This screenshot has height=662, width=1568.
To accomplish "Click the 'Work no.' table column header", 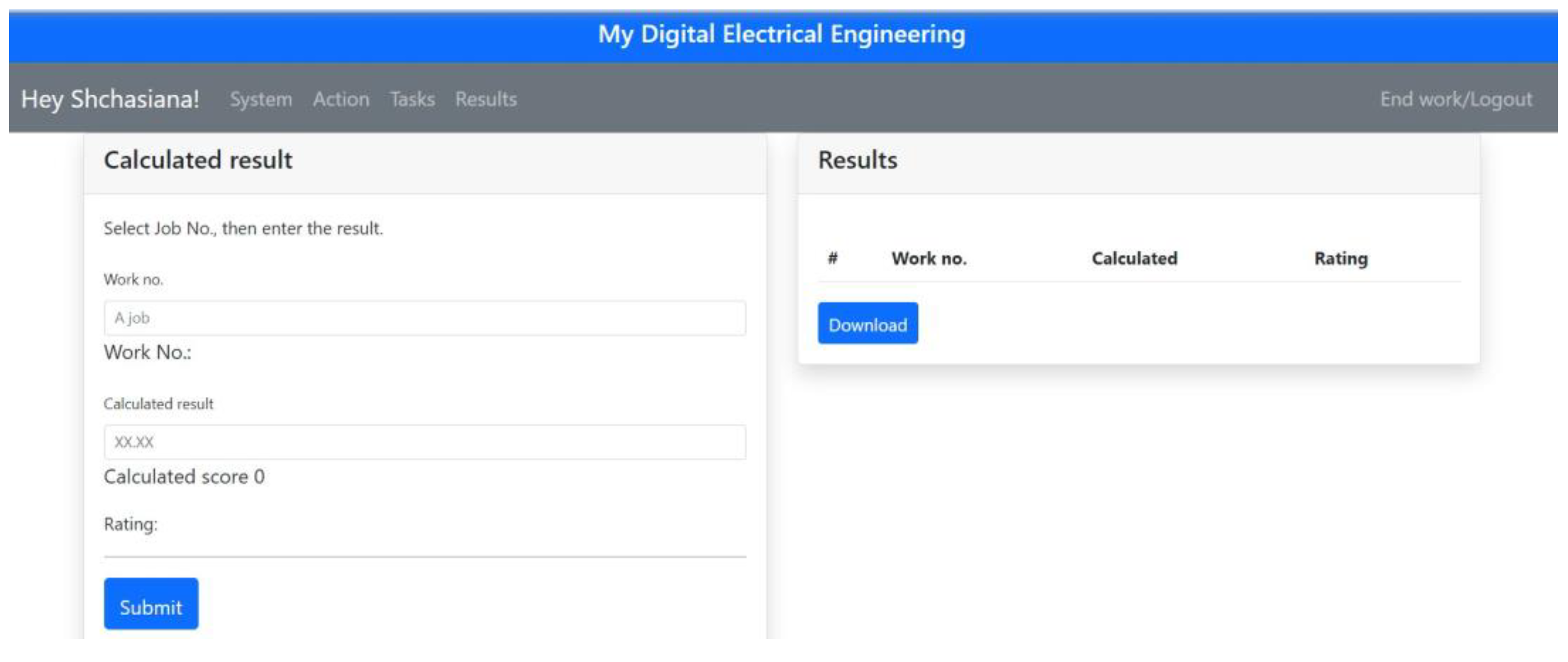I will pyautogui.click(x=929, y=258).
